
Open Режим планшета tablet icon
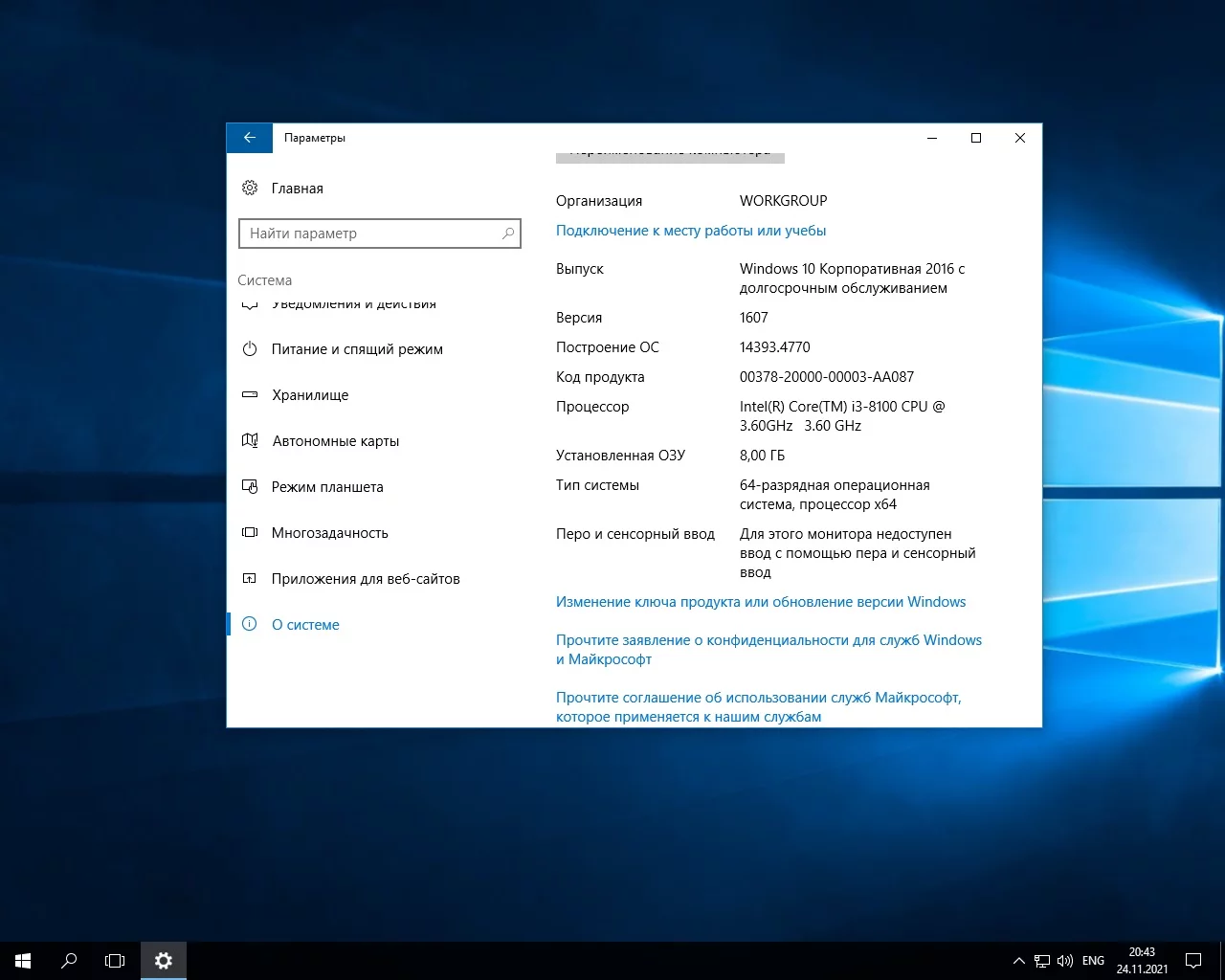tap(250, 487)
